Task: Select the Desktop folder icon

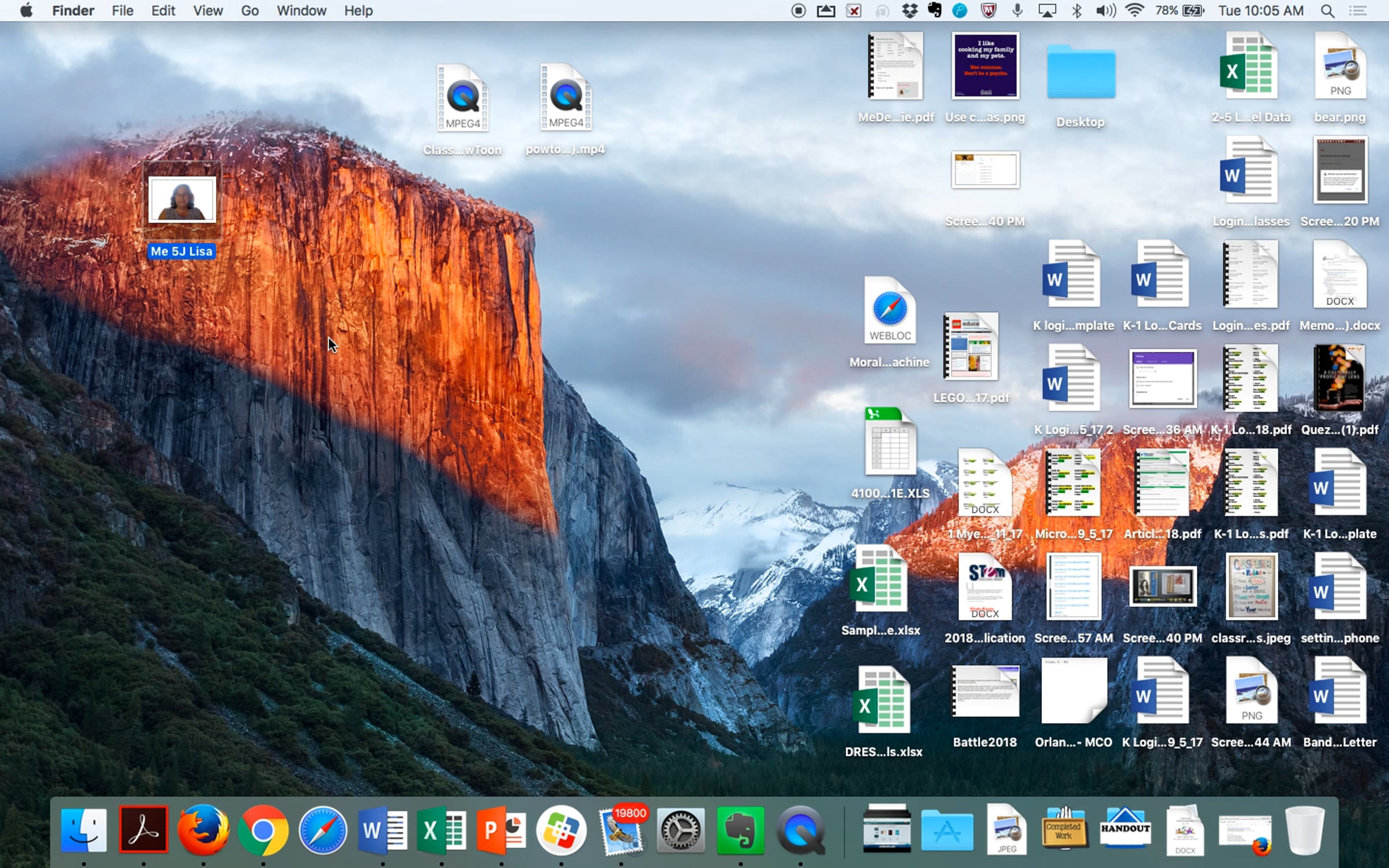Action: coord(1081,72)
